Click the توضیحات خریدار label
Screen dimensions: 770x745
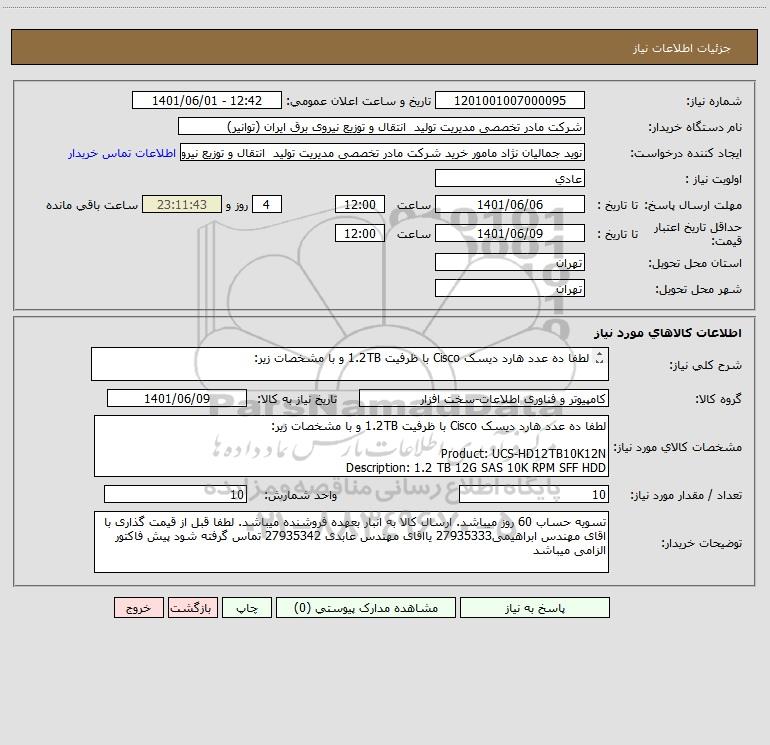coord(702,543)
